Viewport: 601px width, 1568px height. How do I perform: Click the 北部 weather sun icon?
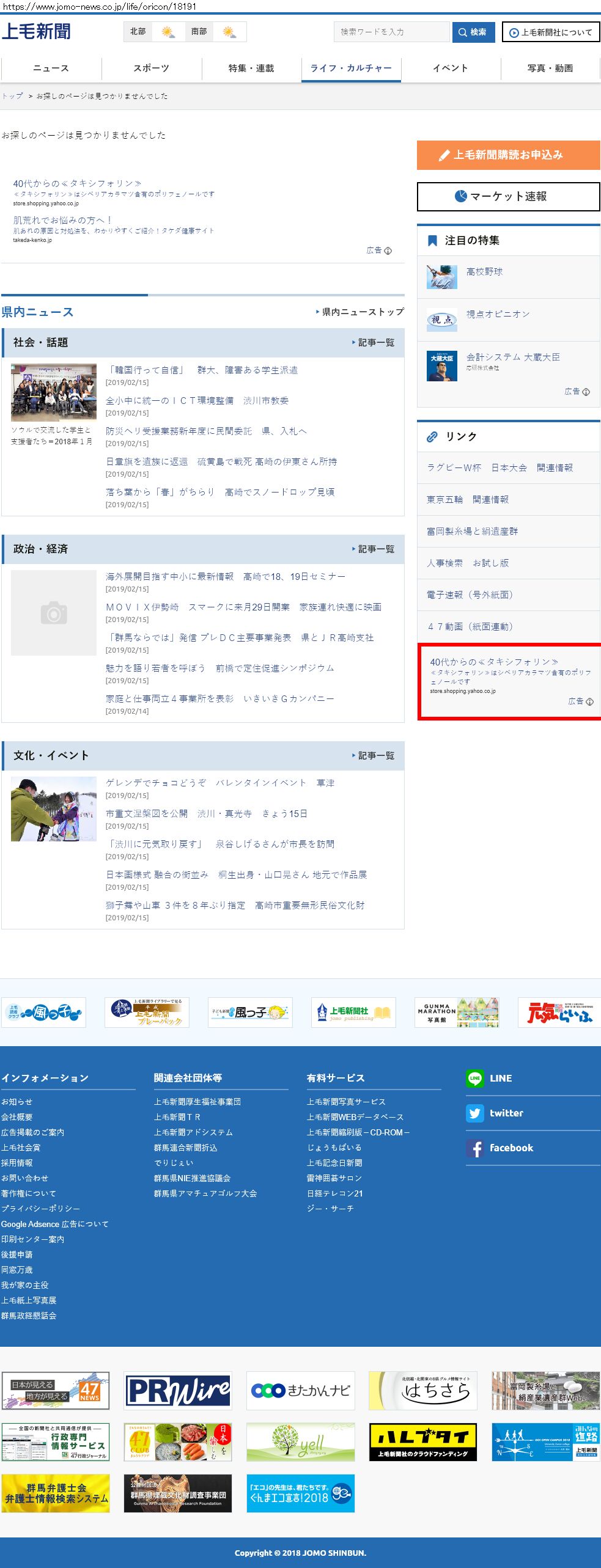[168, 32]
